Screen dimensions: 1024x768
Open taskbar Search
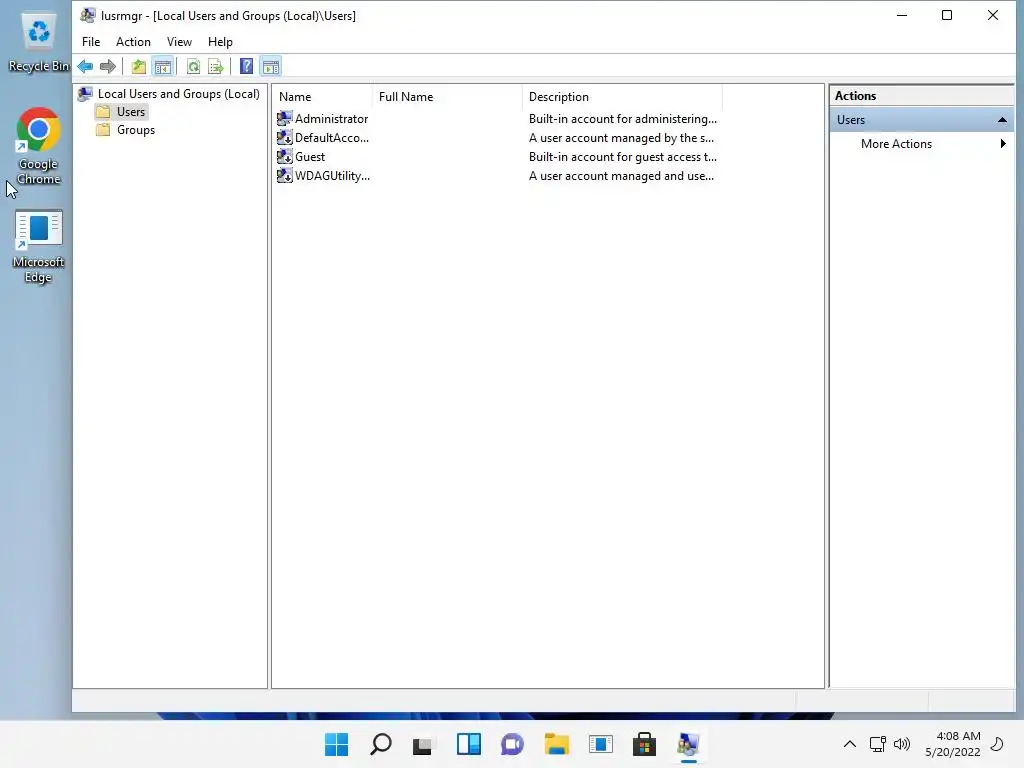point(381,744)
